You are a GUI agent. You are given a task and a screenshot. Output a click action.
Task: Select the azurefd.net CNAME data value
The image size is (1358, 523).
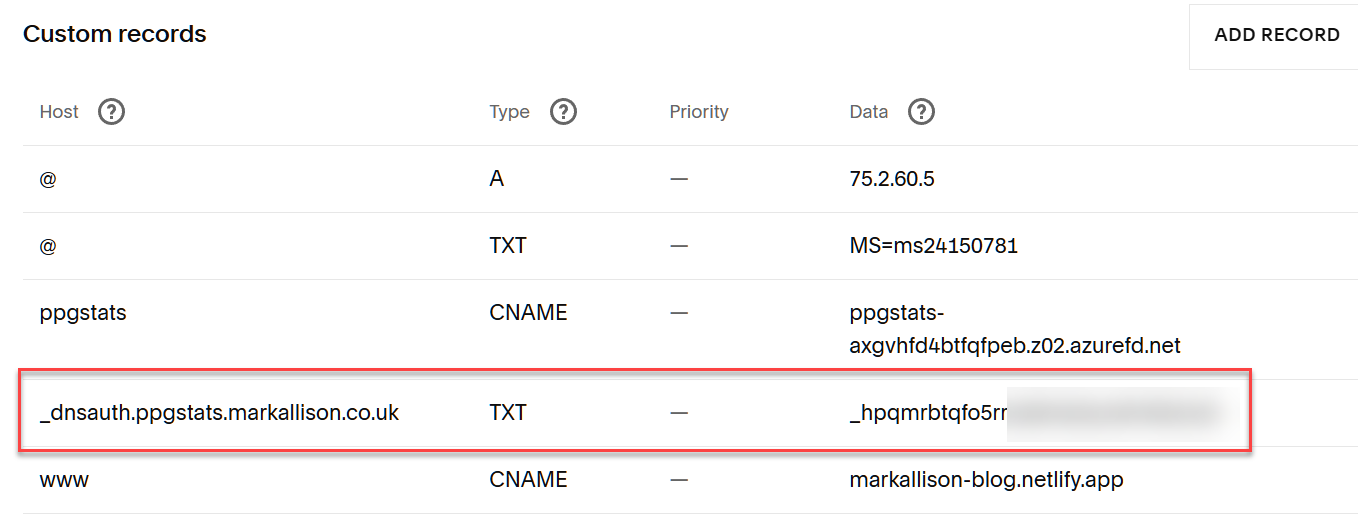click(1014, 329)
